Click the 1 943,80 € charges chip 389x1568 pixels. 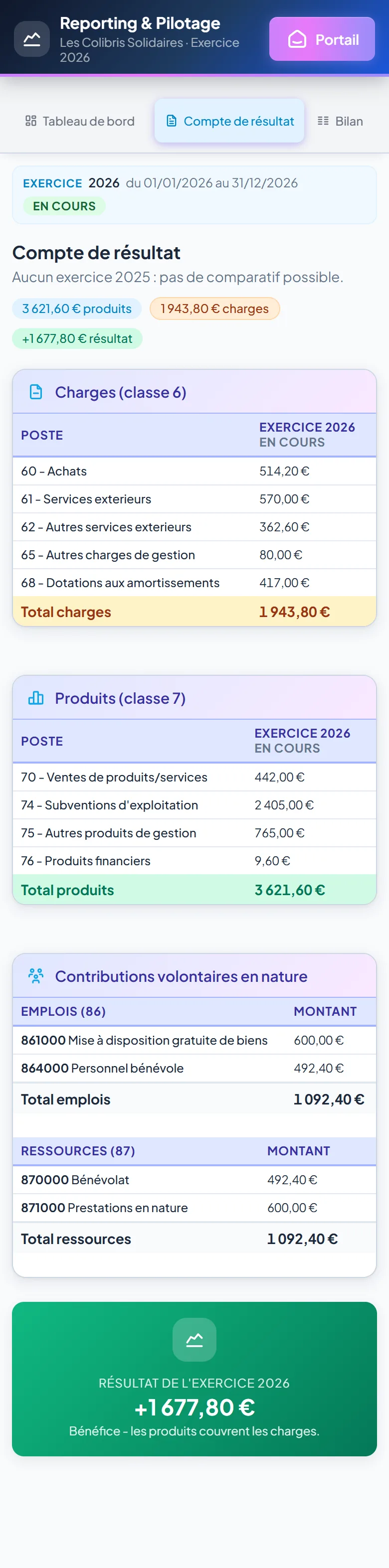pyautogui.click(x=214, y=309)
